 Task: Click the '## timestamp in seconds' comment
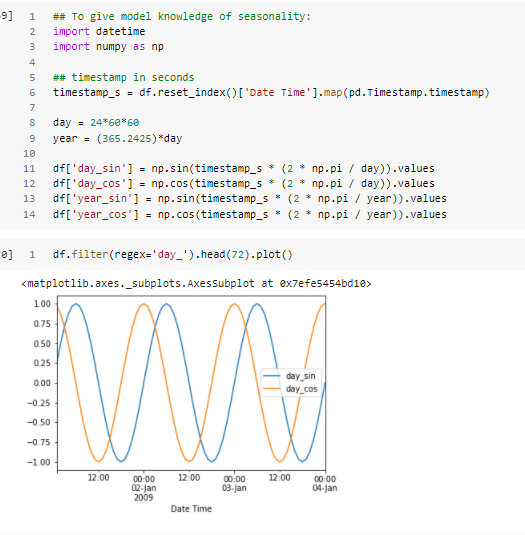pyautogui.click(x=123, y=77)
